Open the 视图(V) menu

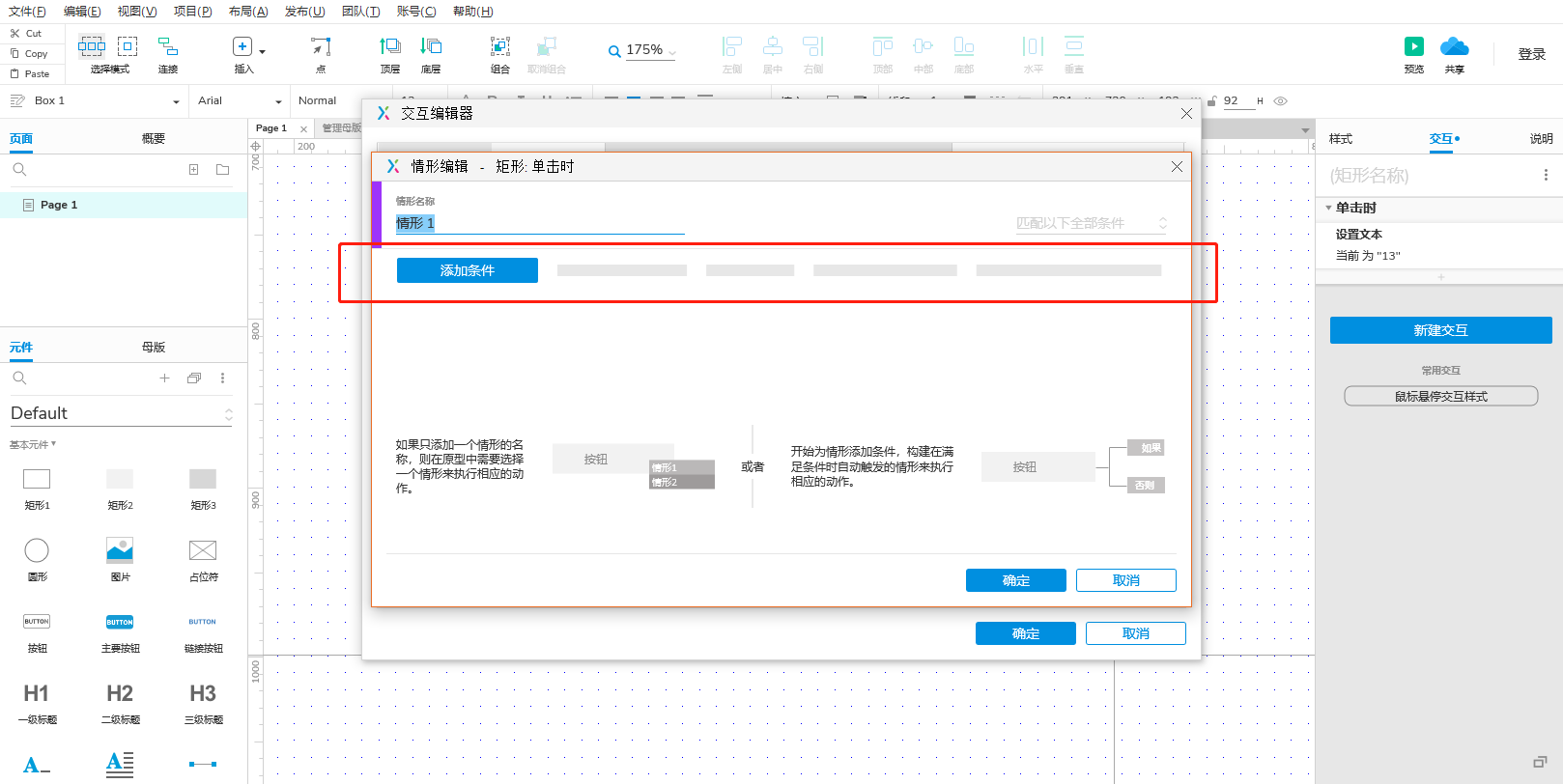pyautogui.click(x=137, y=12)
